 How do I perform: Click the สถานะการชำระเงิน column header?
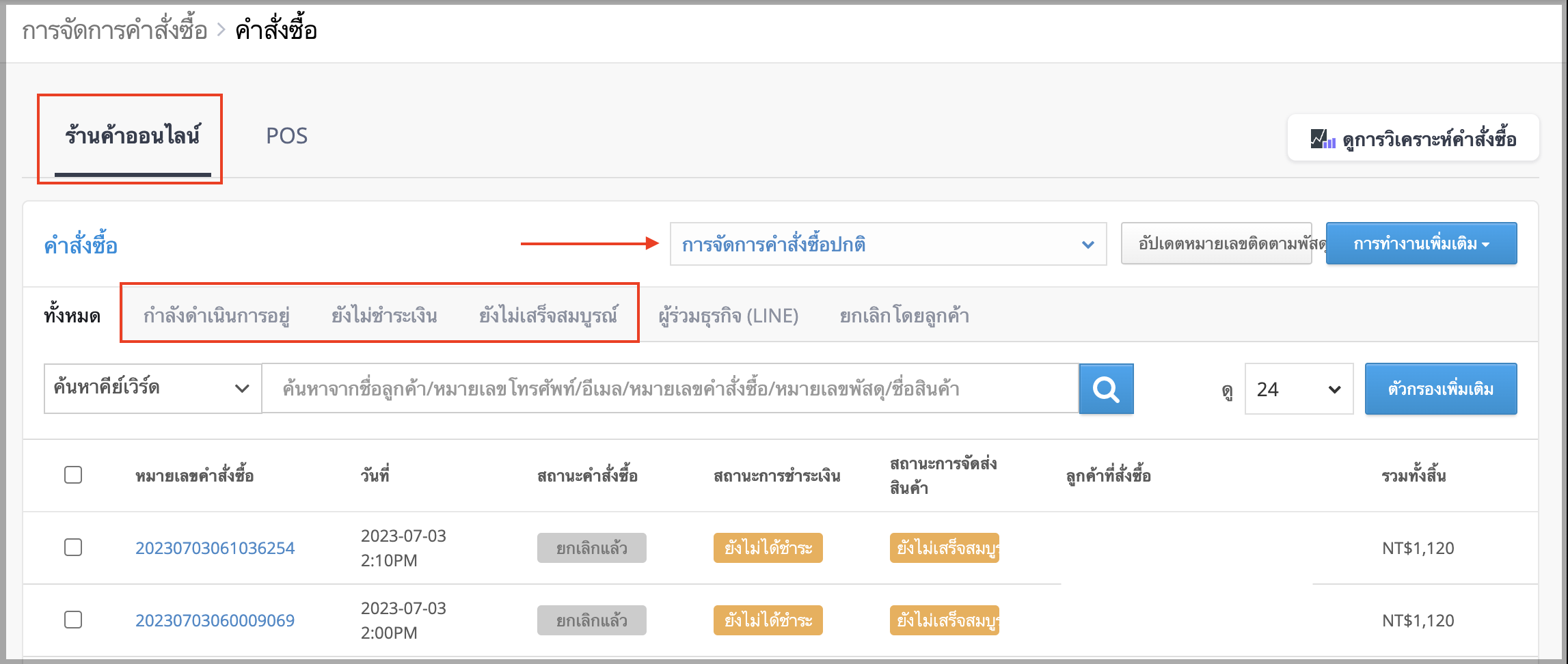click(x=777, y=475)
